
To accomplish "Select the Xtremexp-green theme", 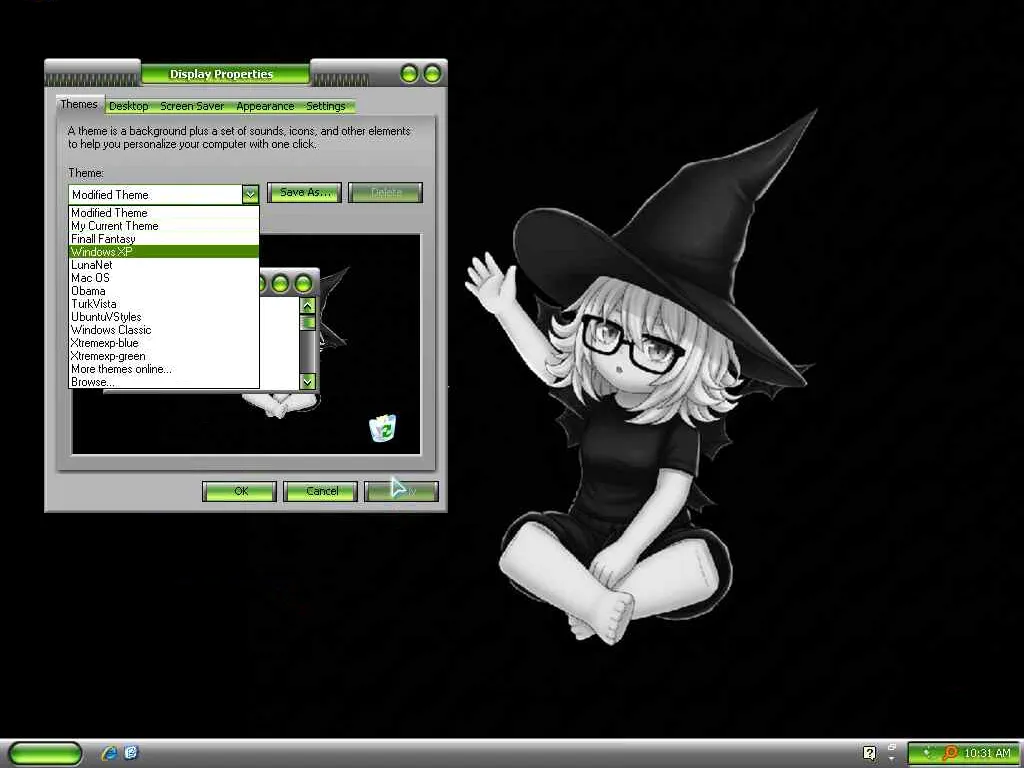I will click(x=164, y=357).
